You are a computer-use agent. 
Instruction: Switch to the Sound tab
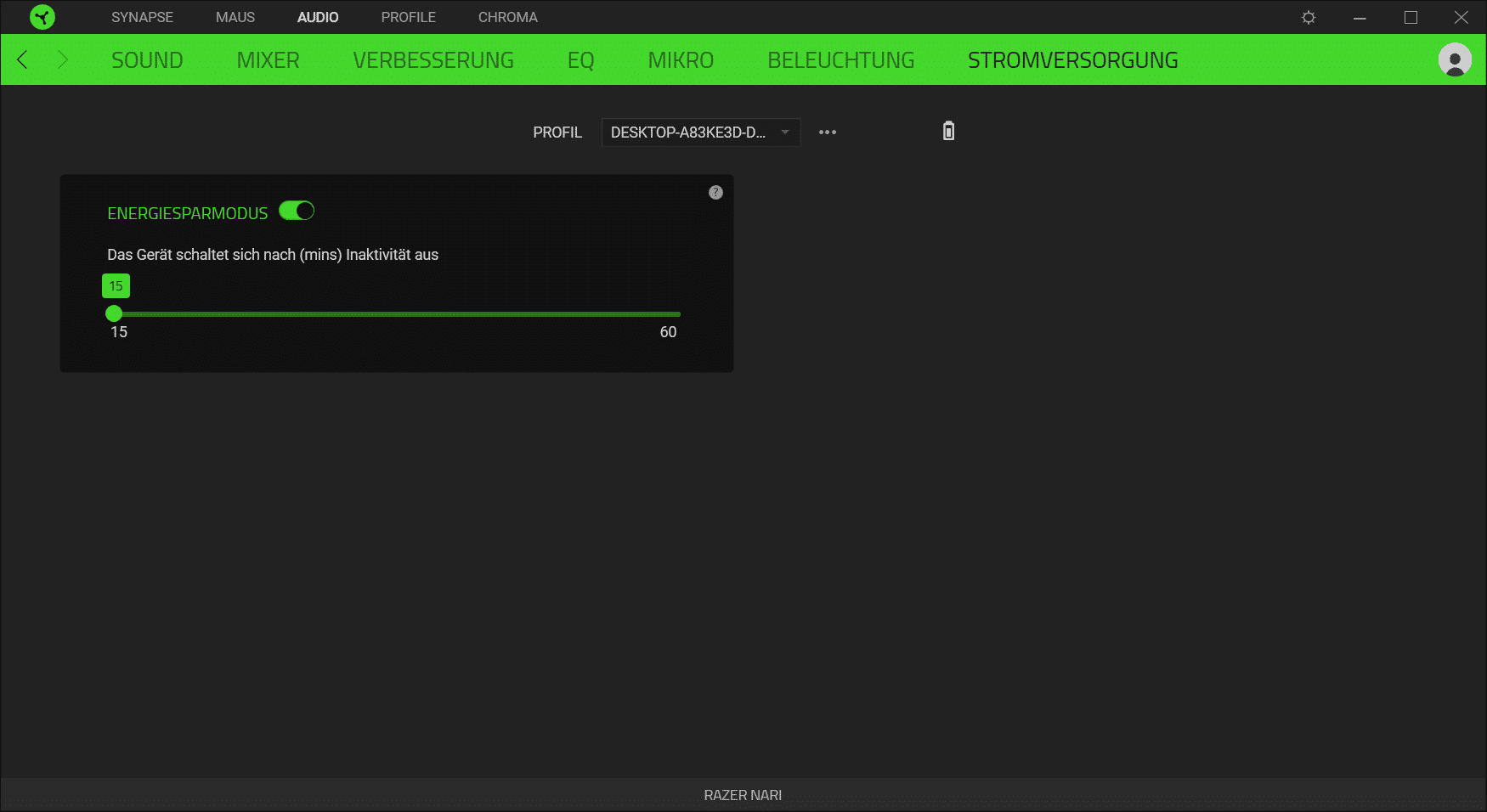147,60
